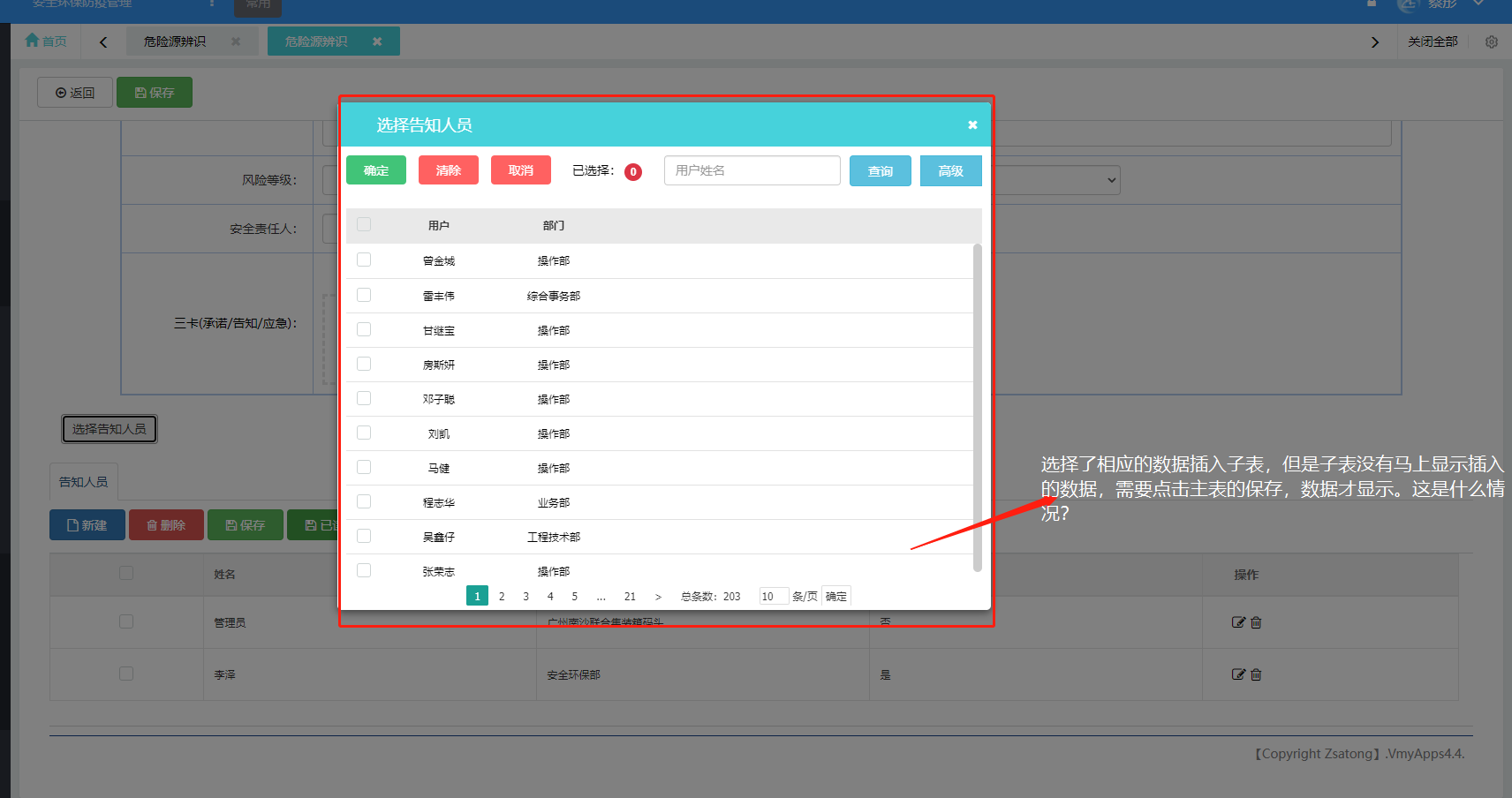Select the 告知人员 sub-table tab
Screen dimensions: 1512x798
coord(83,482)
